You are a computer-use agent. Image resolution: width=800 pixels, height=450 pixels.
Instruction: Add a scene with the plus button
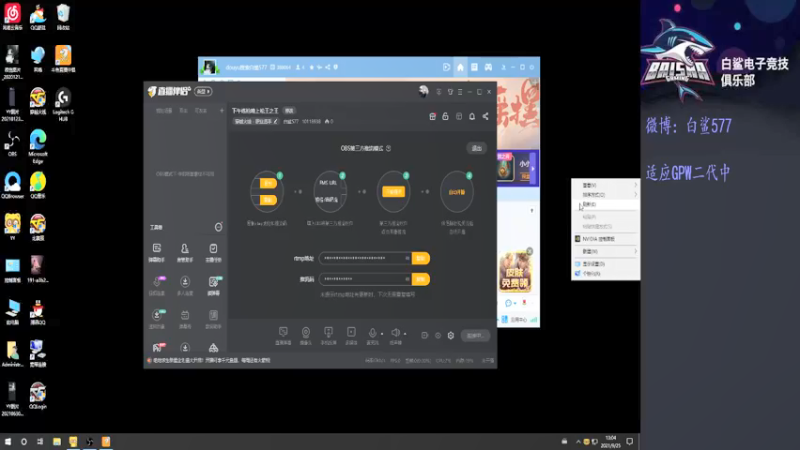[x=221, y=111]
